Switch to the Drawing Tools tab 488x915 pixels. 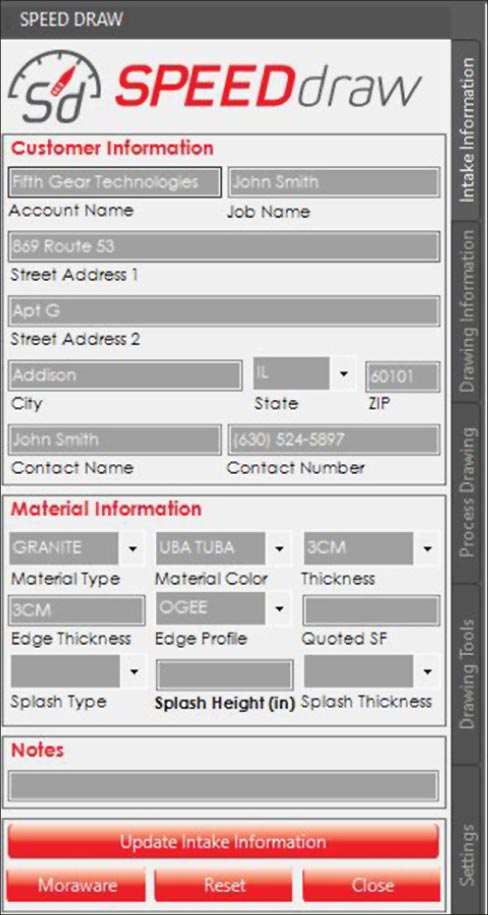tap(467, 674)
